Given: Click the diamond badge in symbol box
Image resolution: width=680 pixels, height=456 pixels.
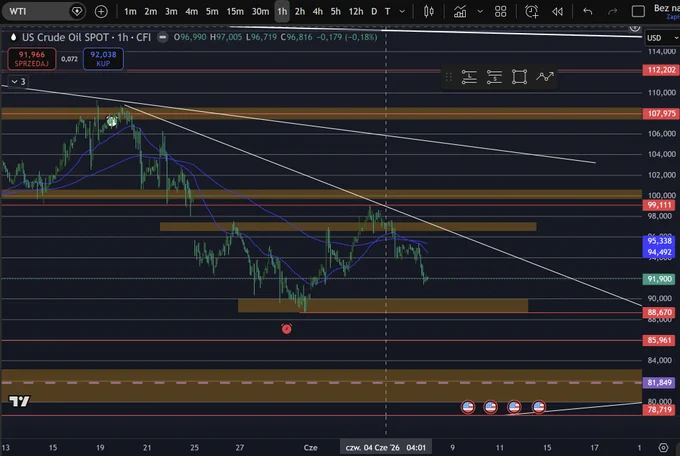Looking at the screenshot, I should tap(77, 11).
